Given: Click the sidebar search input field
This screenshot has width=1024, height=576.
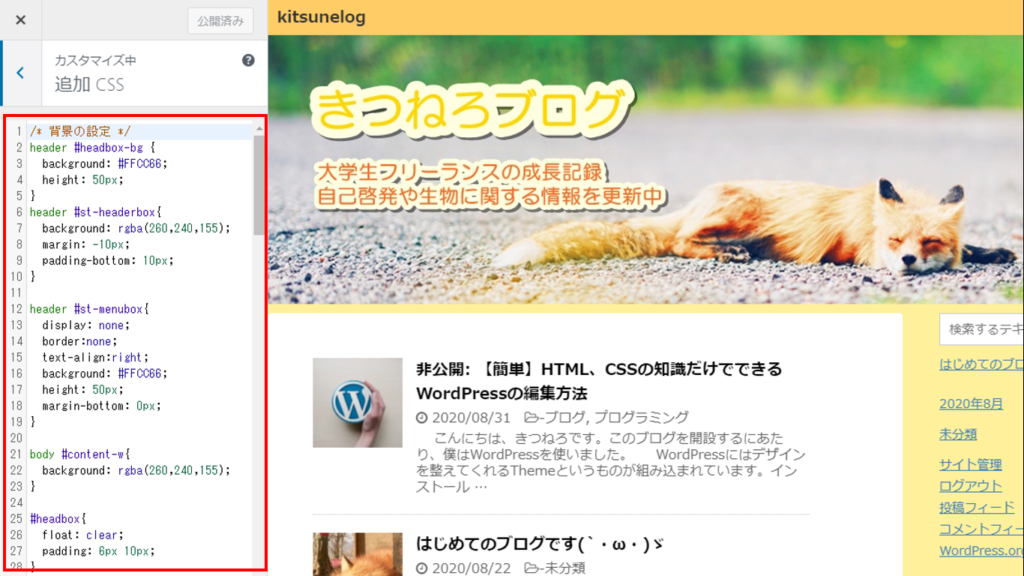Looking at the screenshot, I should (982, 329).
